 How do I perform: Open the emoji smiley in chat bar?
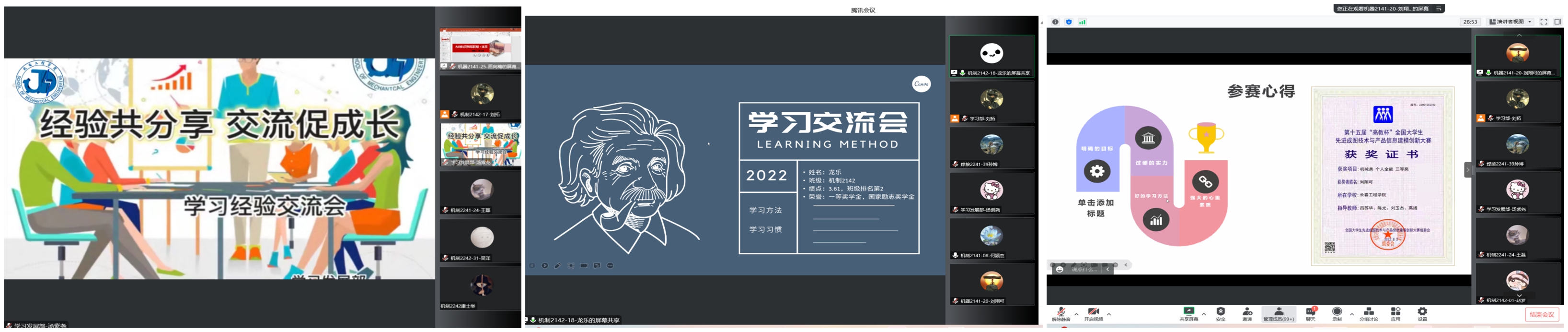(x=1059, y=270)
